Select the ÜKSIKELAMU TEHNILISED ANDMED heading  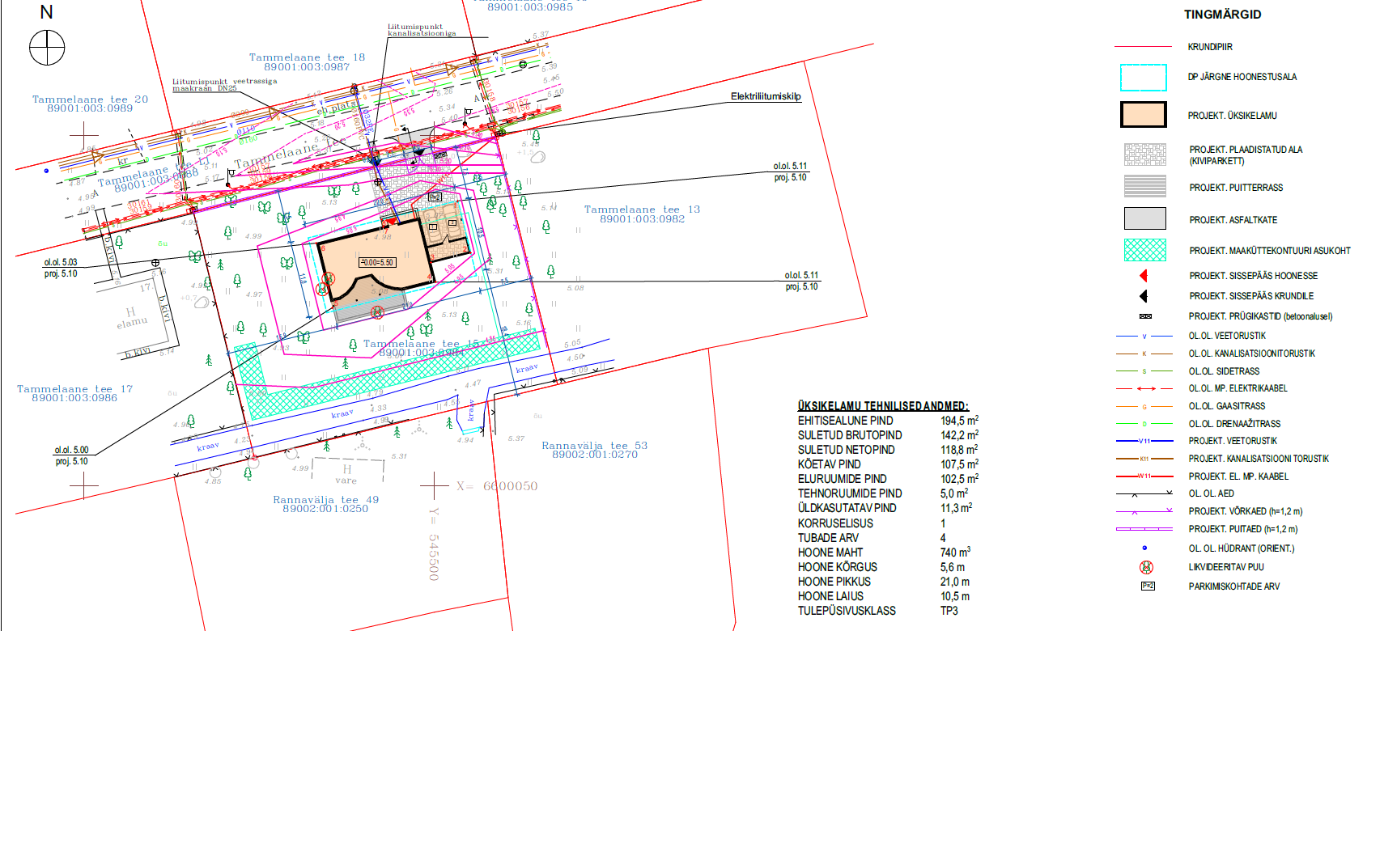click(x=883, y=406)
